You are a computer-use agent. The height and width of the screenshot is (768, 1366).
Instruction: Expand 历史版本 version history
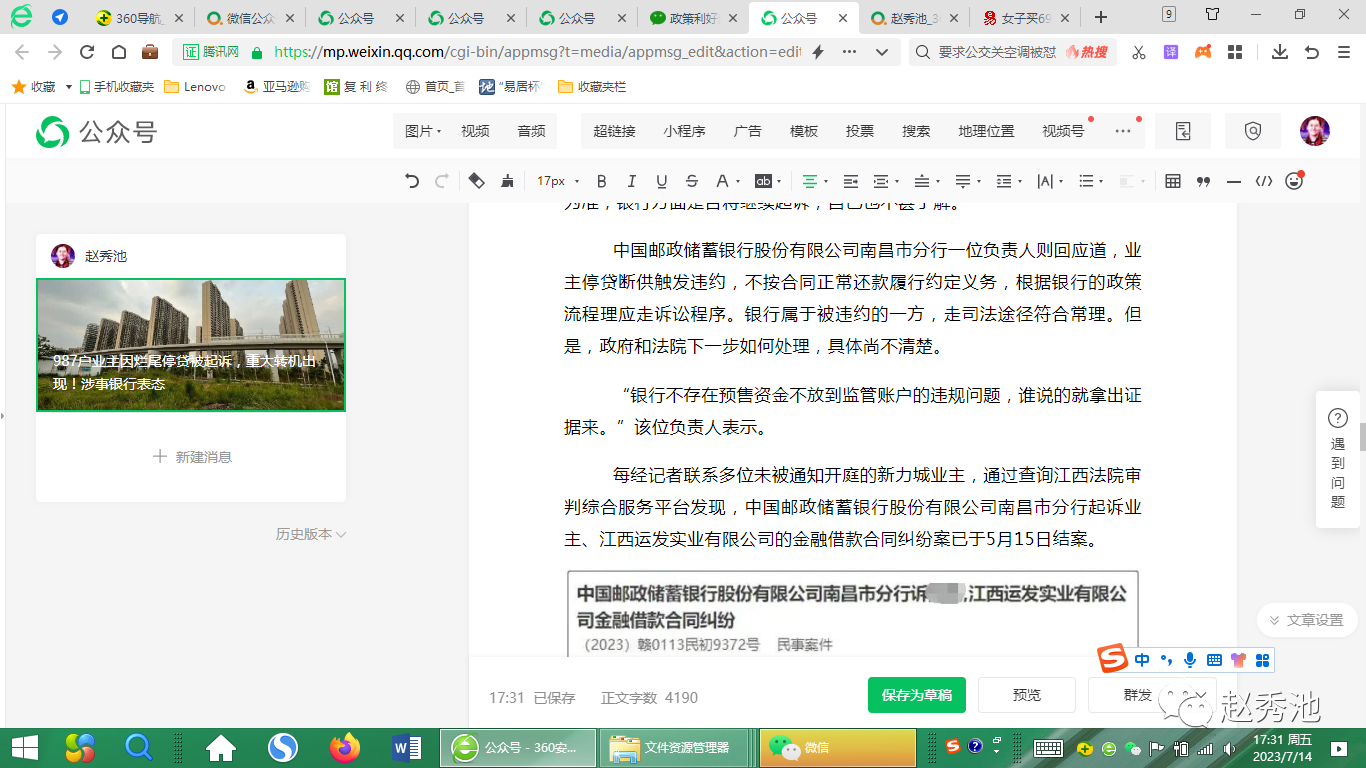click(x=310, y=534)
